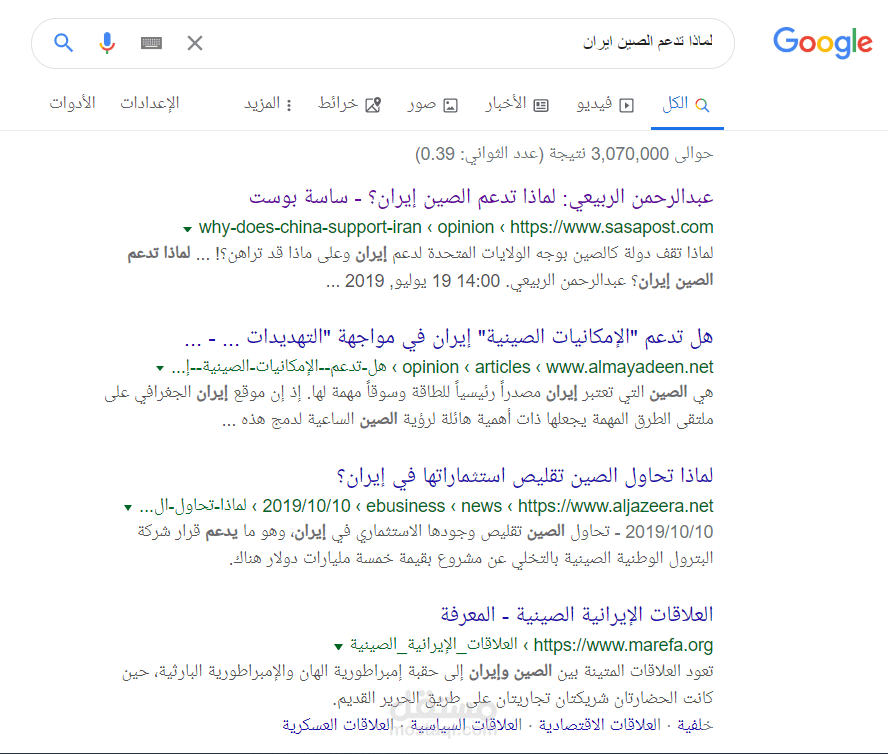Open الأدوات (Tools) options
This screenshot has width=888, height=754.
[x=72, y=103]
